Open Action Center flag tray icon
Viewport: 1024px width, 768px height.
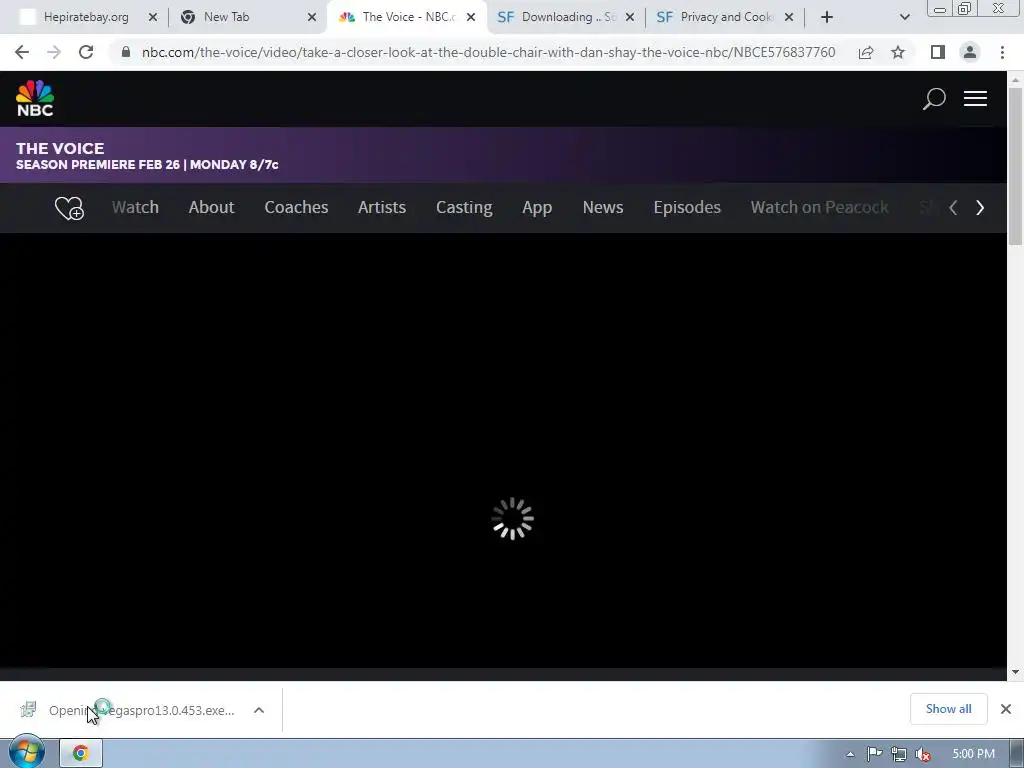click(874, 754)
